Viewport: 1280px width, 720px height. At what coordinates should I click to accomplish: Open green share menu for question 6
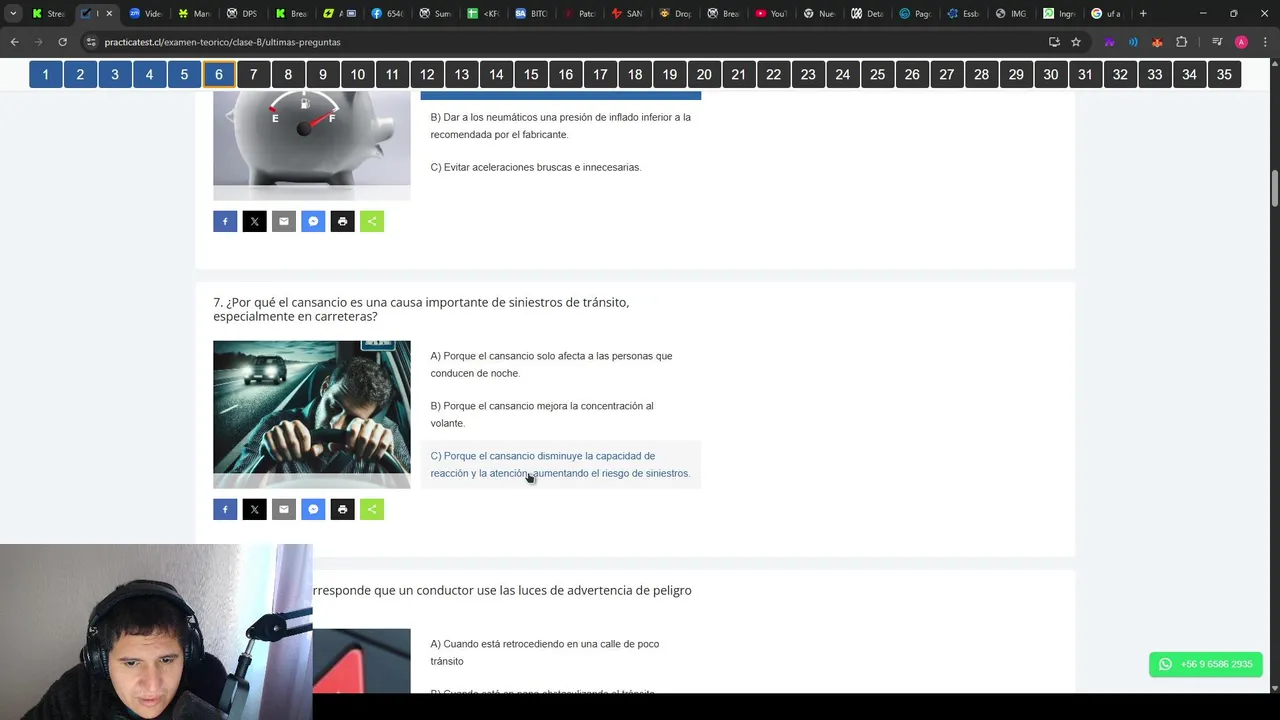372,221
